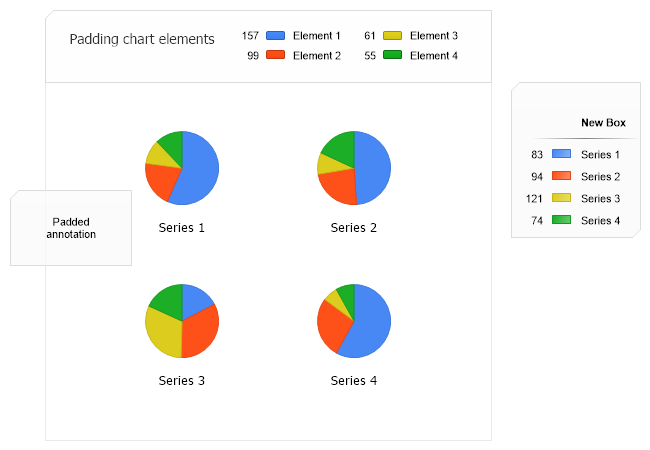The image size is (650, 450).
Task: Click the Padded annotation box
Action: pyautogui.click(x=71, y=228)
